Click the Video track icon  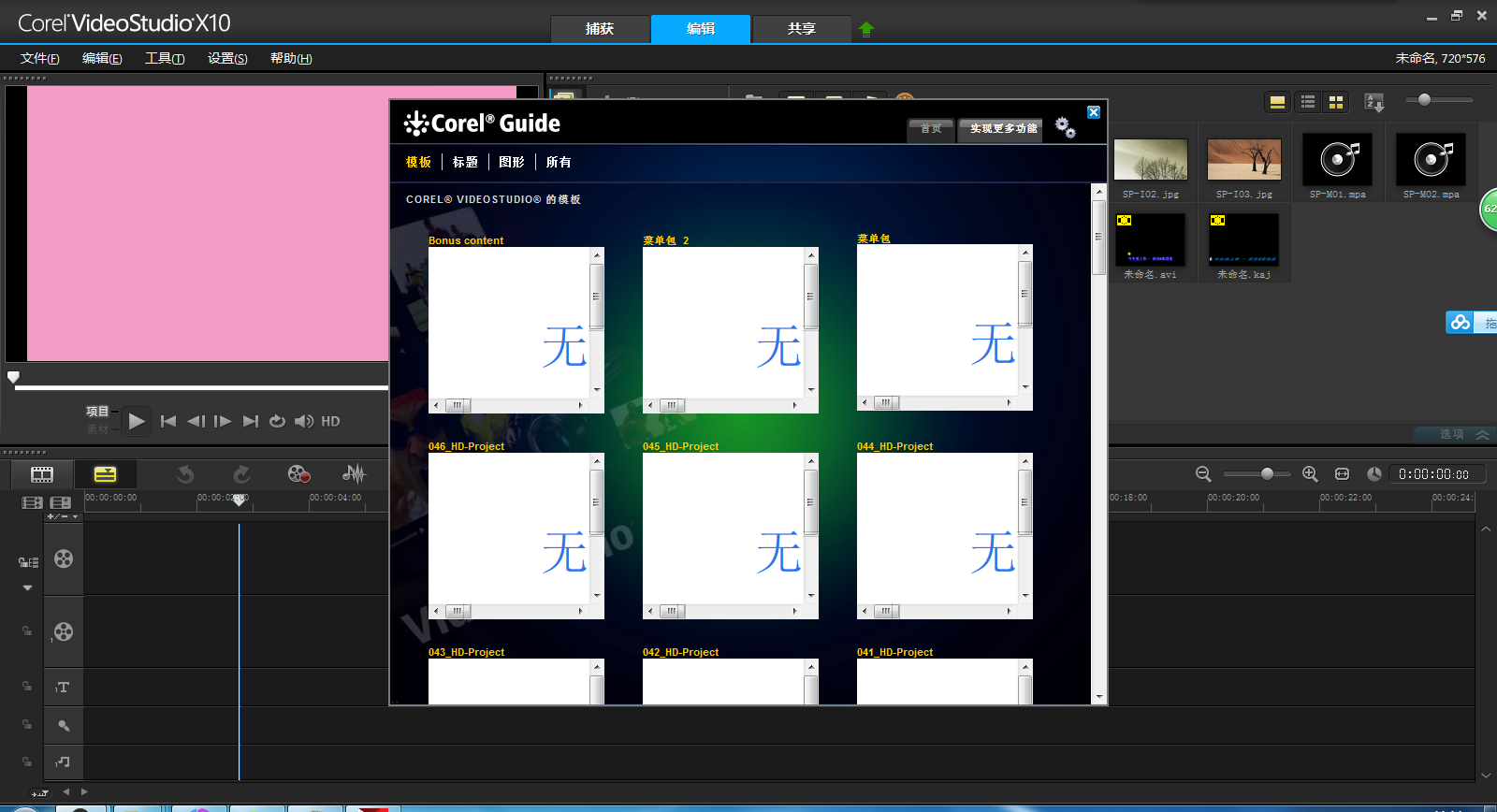pyautogui.click(x=64, y=558)
